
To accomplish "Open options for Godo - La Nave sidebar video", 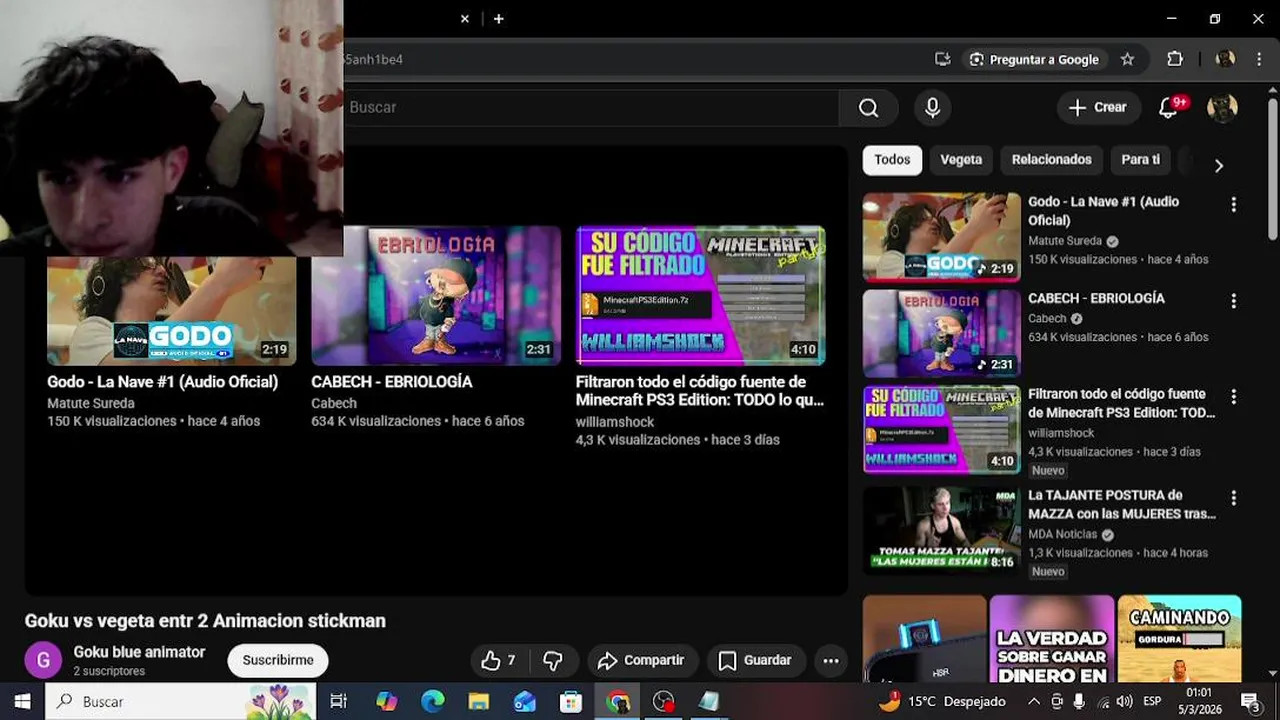I will tap(1233, 204).
